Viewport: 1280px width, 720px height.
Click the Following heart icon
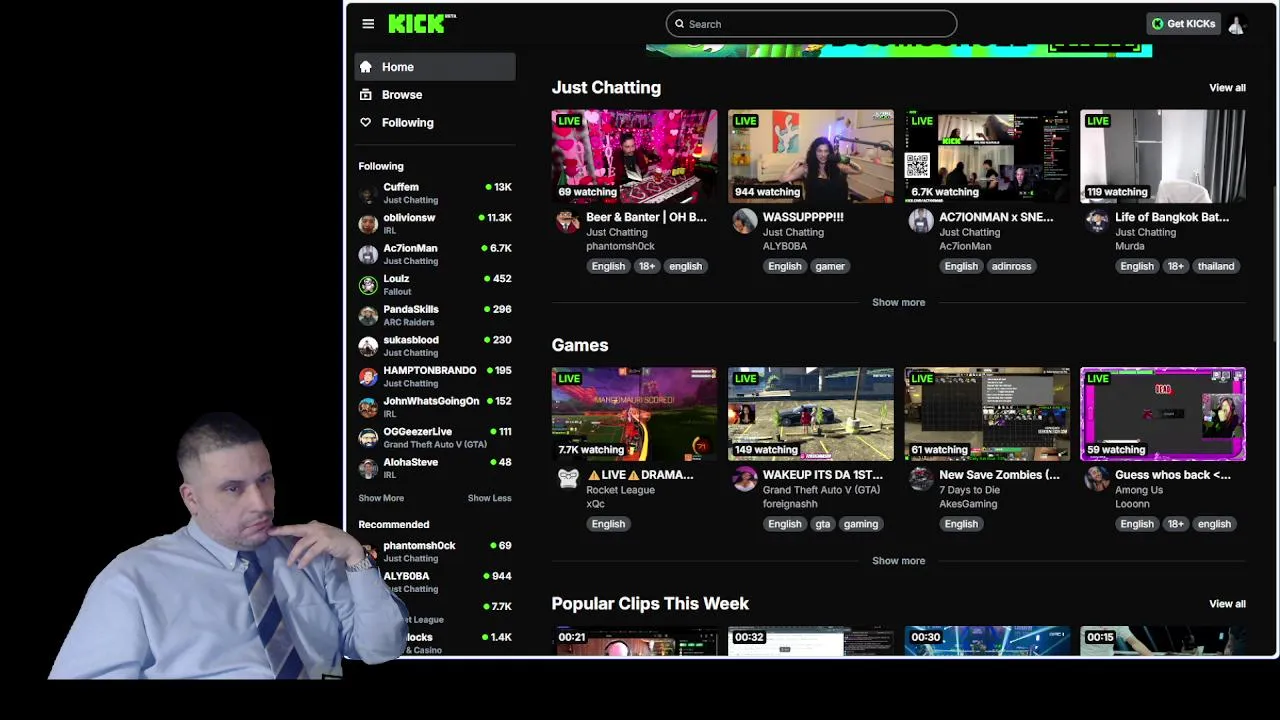point(366,123)
